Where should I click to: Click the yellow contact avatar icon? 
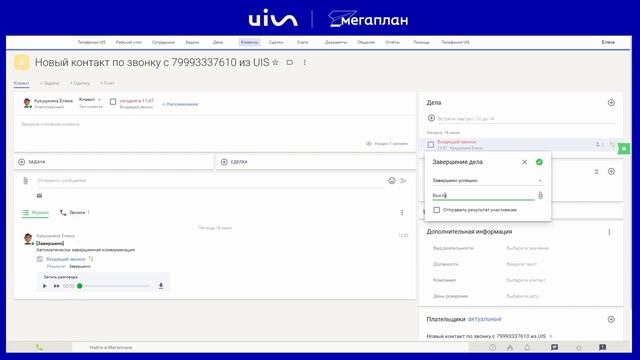tap(22, 62)
